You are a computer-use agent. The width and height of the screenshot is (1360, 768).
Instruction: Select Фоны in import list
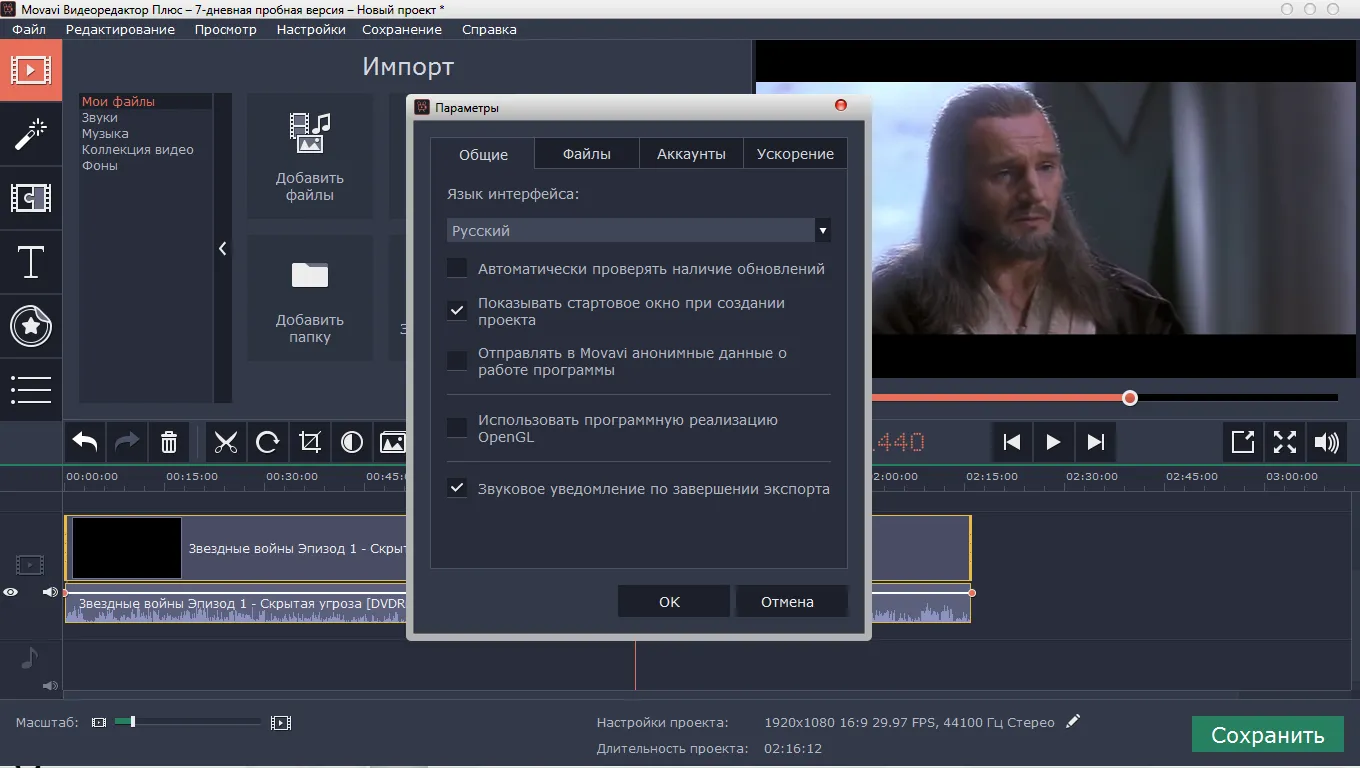point(100,165)
